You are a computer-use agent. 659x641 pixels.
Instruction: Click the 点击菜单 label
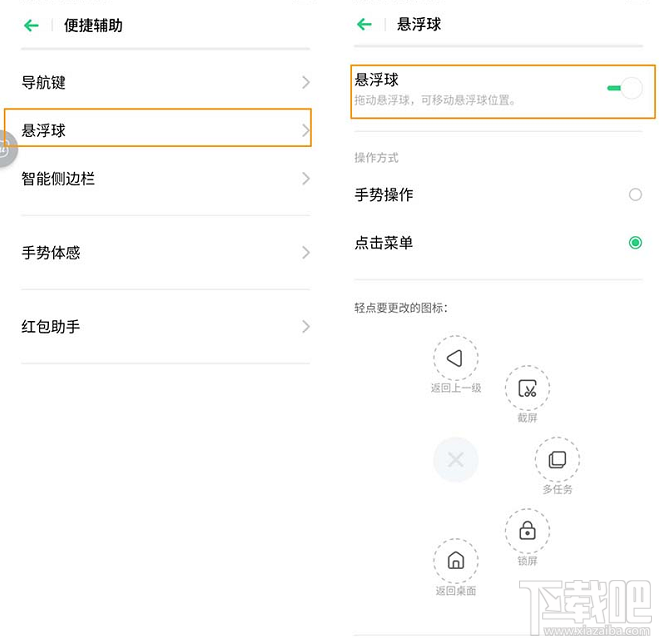click(x=384, y=243)
